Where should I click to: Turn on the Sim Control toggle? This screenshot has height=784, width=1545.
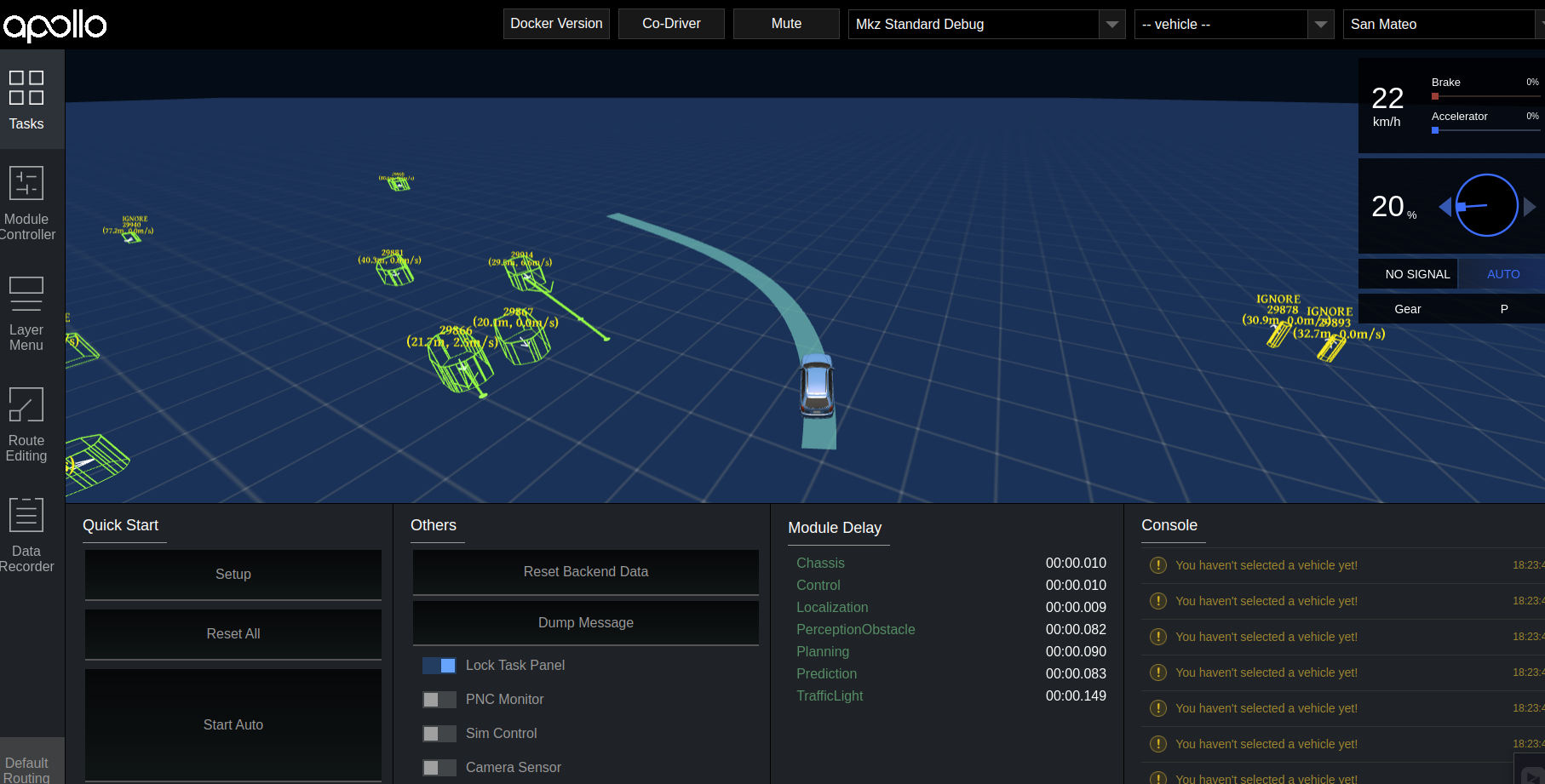(439, 734)
